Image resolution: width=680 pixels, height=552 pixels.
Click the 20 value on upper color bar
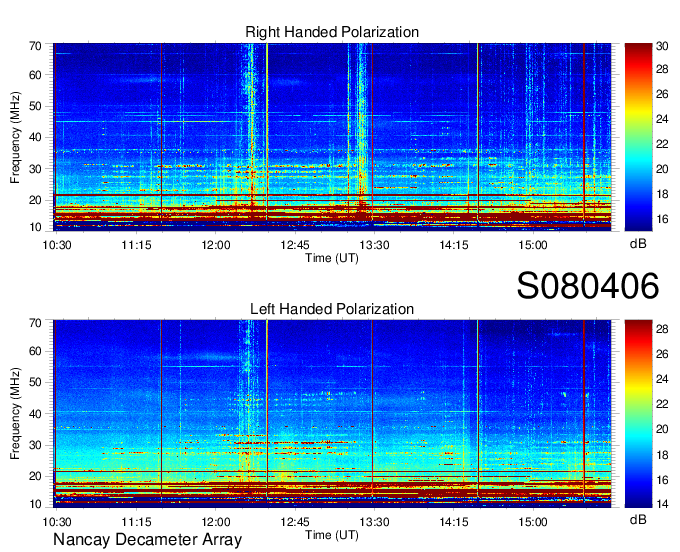click(x=662, y=169)
